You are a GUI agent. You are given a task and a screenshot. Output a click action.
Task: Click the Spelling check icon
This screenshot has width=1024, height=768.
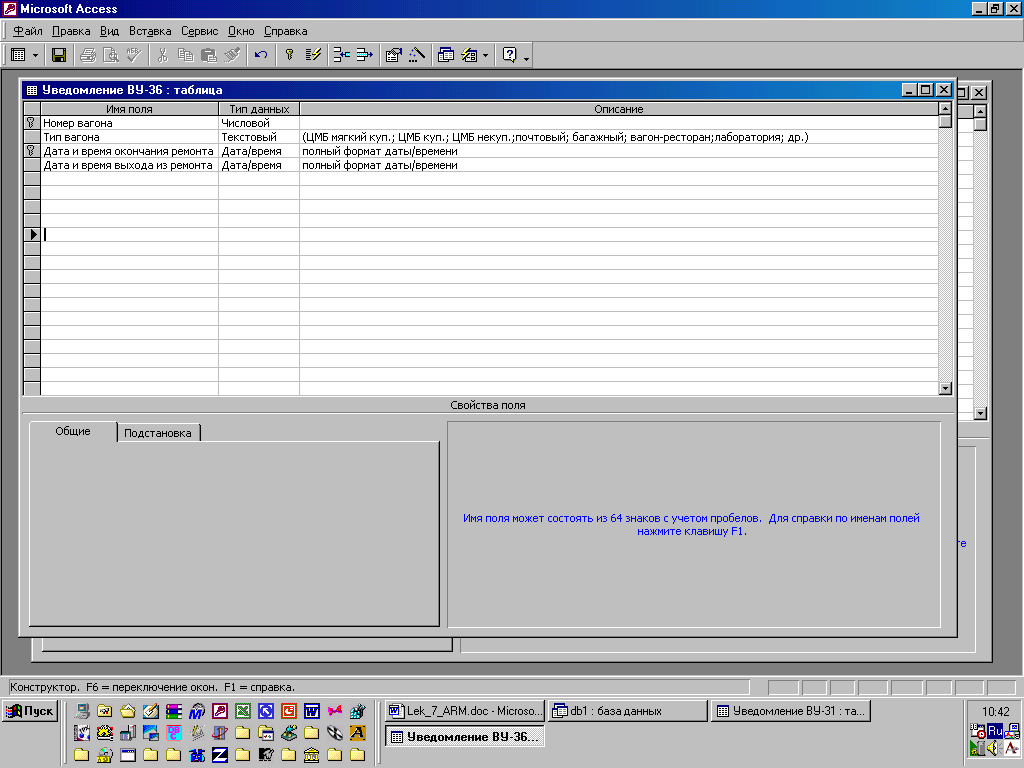pyautogui.click(x=135, y=56)
